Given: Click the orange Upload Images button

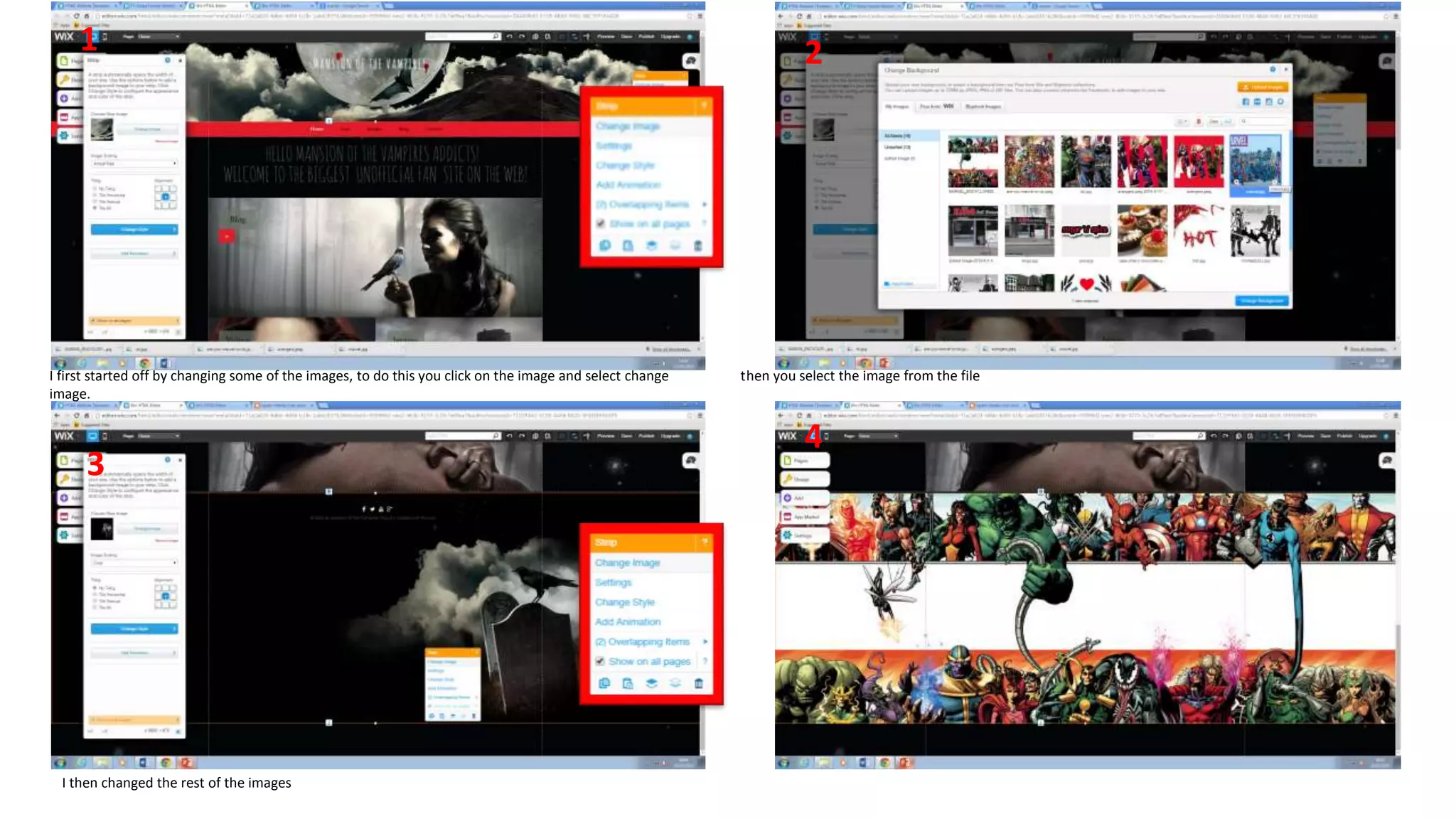Looking at the screenshot, I should coord(1262,87).
